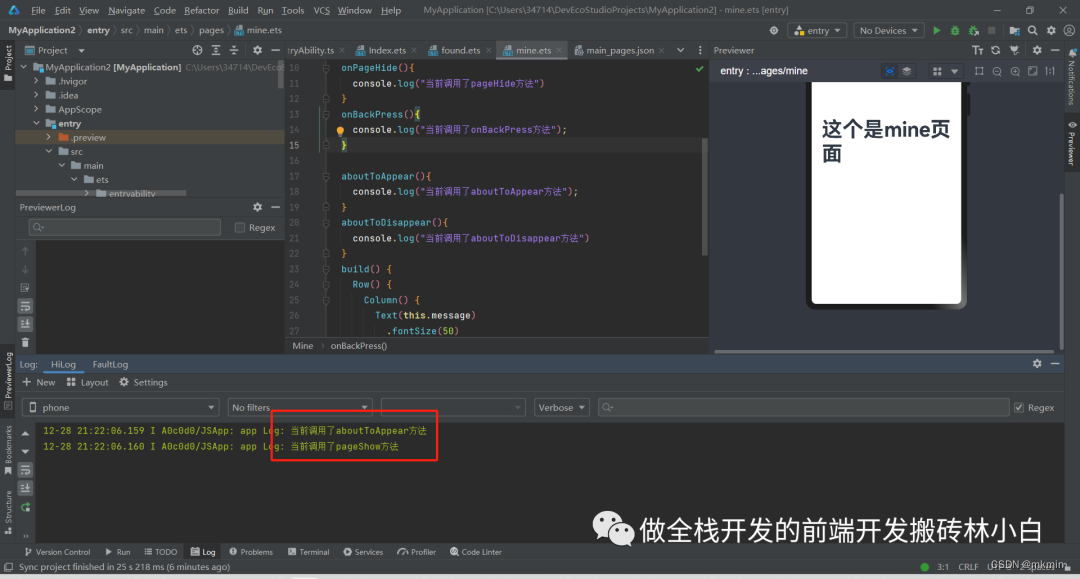Open the Build menu

tap(238, 10)
